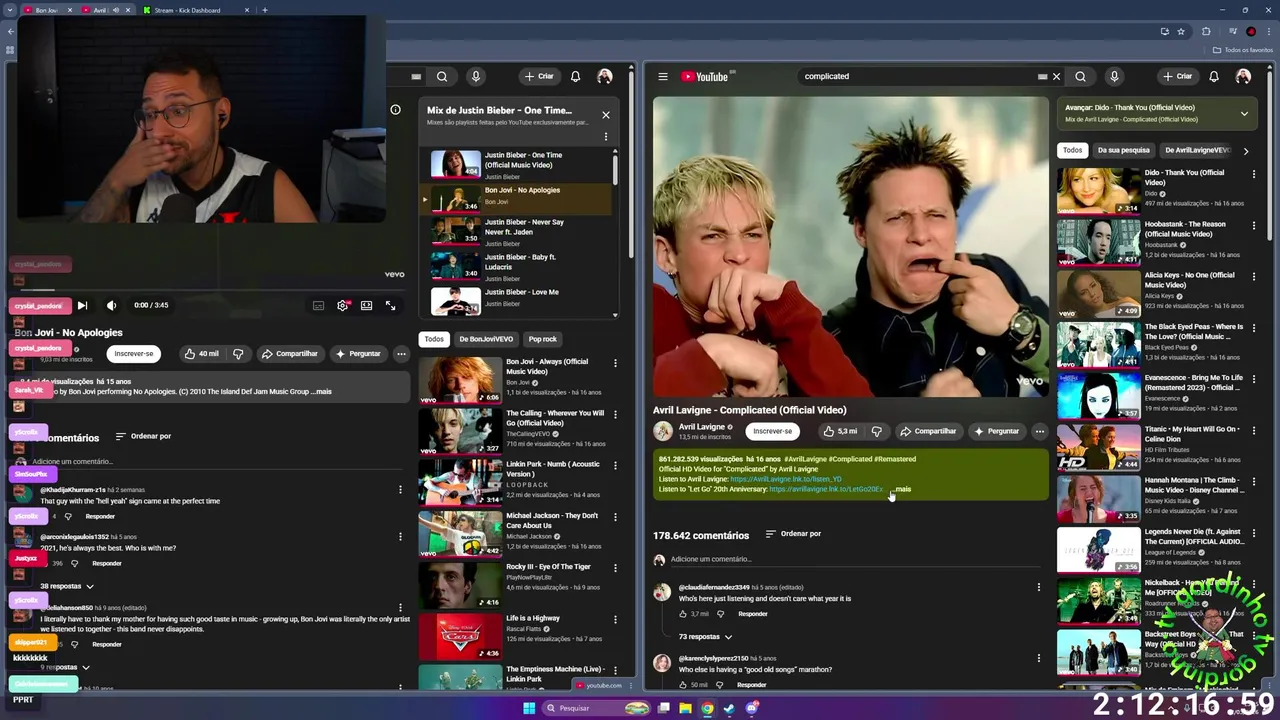1280x720 pixels.
Task: Open the Windows Start button
Action: tap(529, 708)
